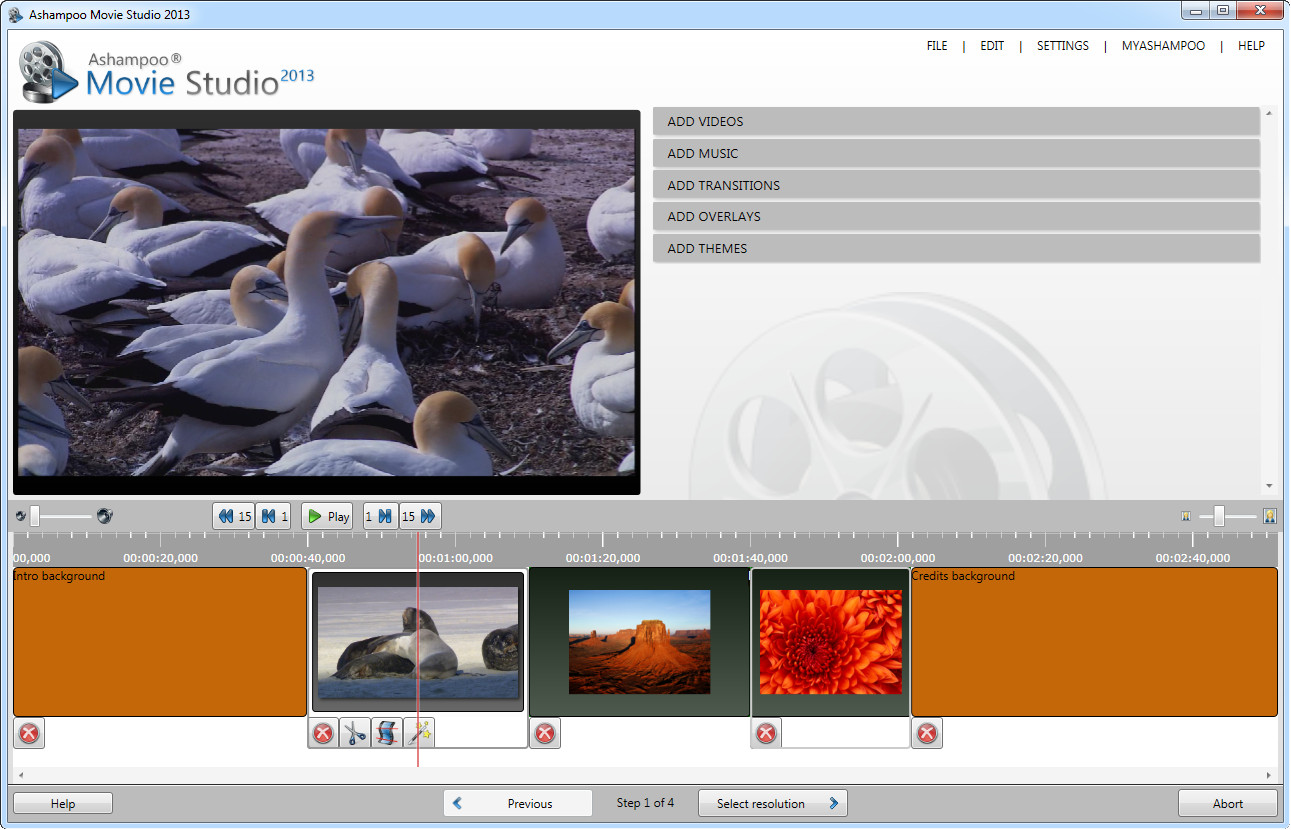Minimize the Ashampoo Movie Studio window

click(1195, 10)
